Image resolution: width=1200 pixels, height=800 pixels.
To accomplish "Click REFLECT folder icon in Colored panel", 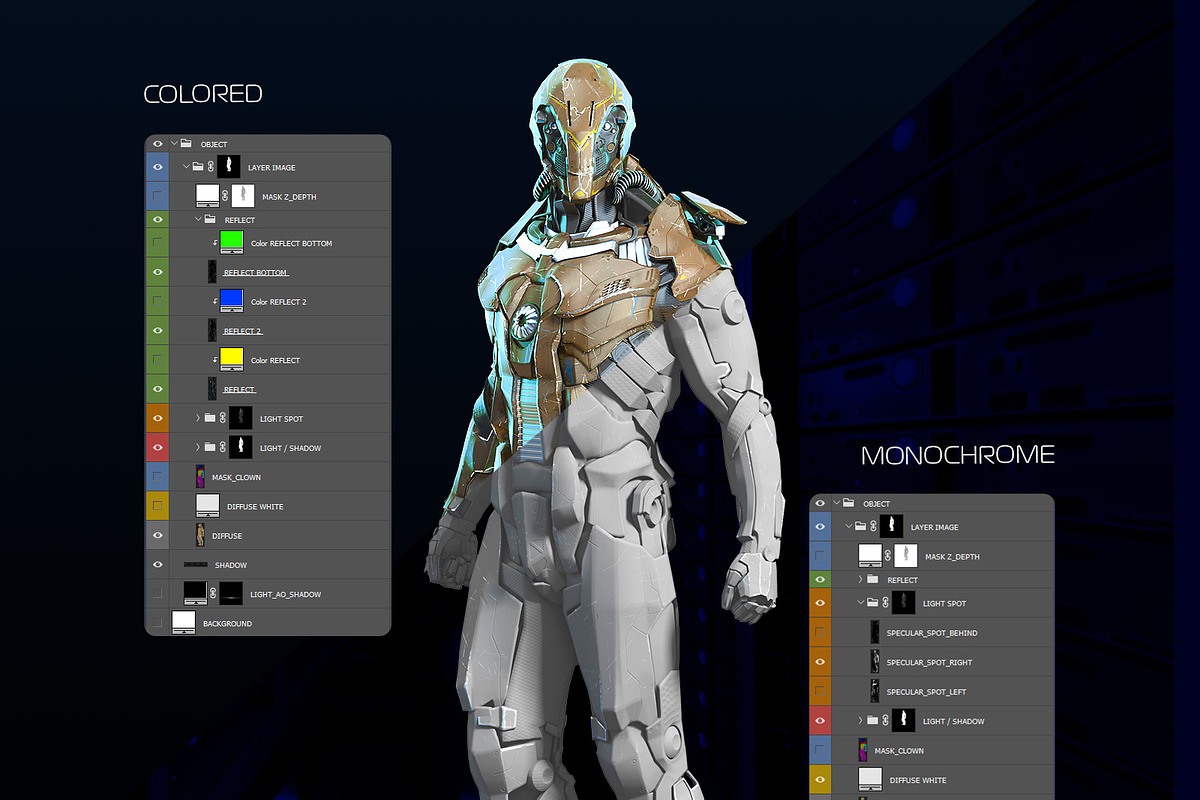I will coord(210,219).
